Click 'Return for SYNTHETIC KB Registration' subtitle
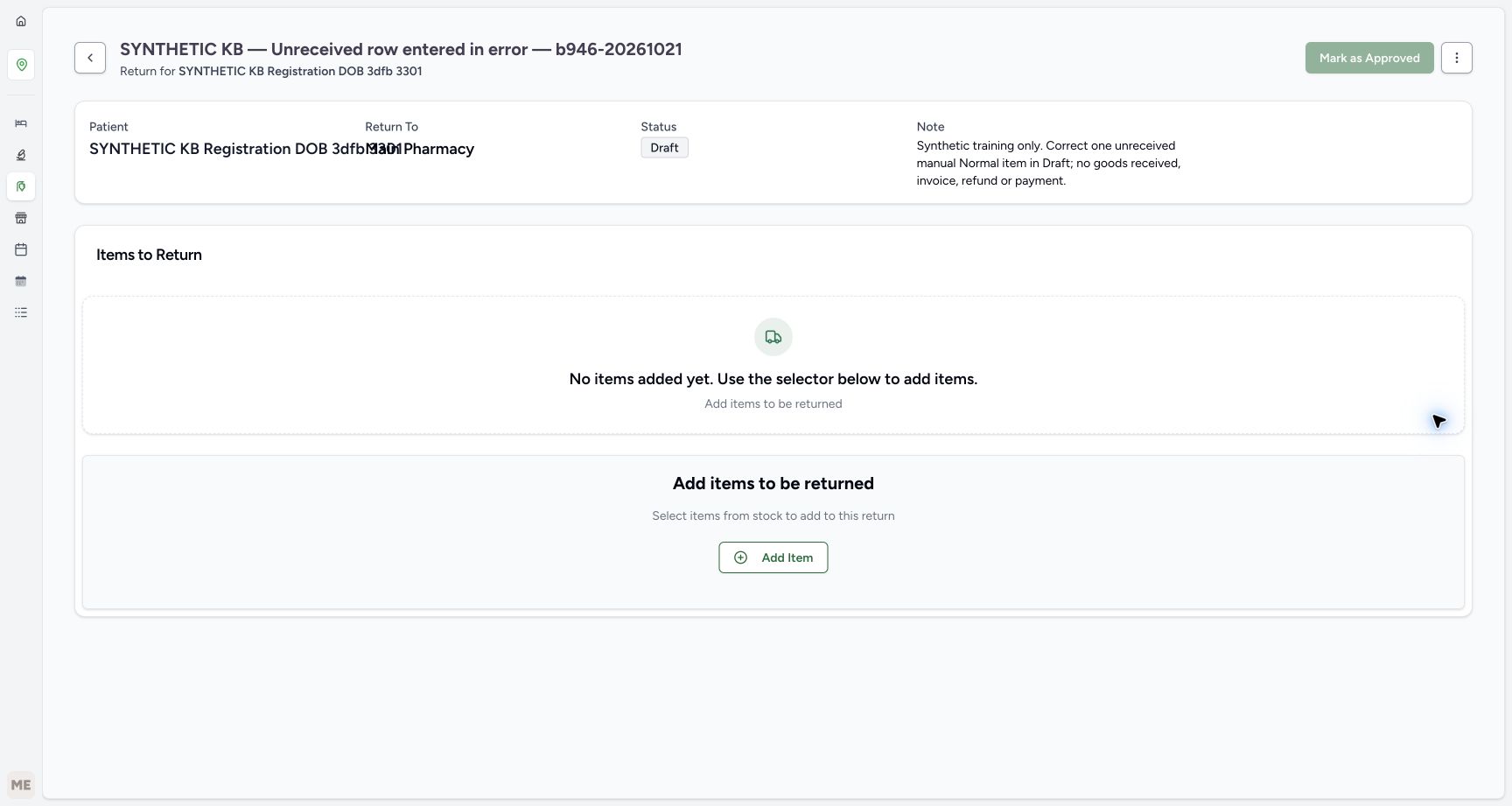The image size is (1512, 806). (x=271, y=71)
